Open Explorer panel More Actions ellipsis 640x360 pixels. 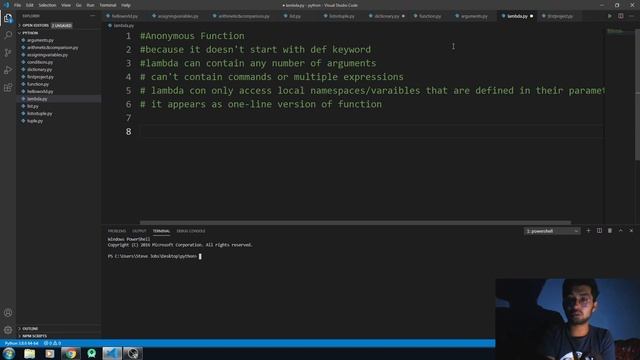point(93,16)
